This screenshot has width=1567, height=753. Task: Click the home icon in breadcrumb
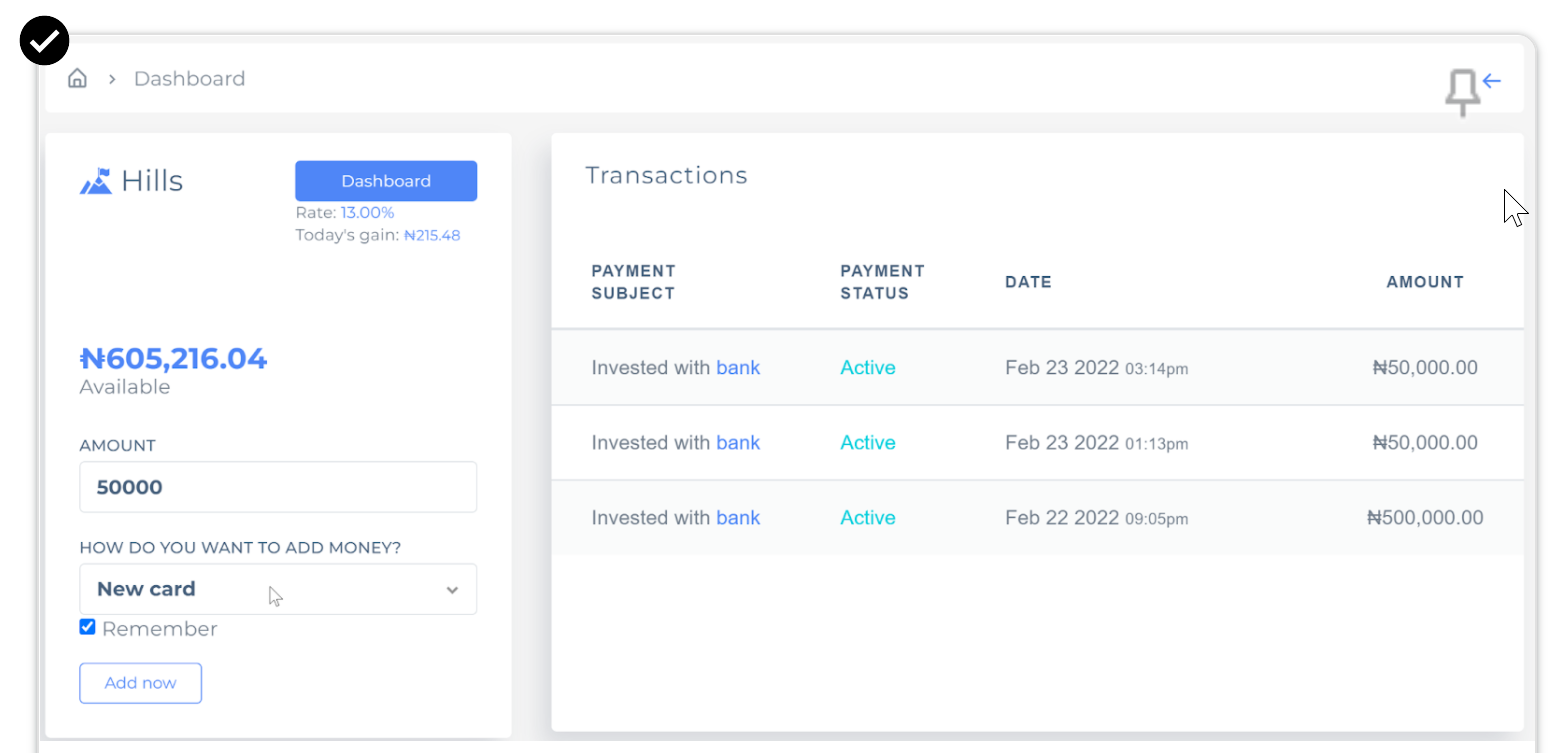[x=77, y=78]
